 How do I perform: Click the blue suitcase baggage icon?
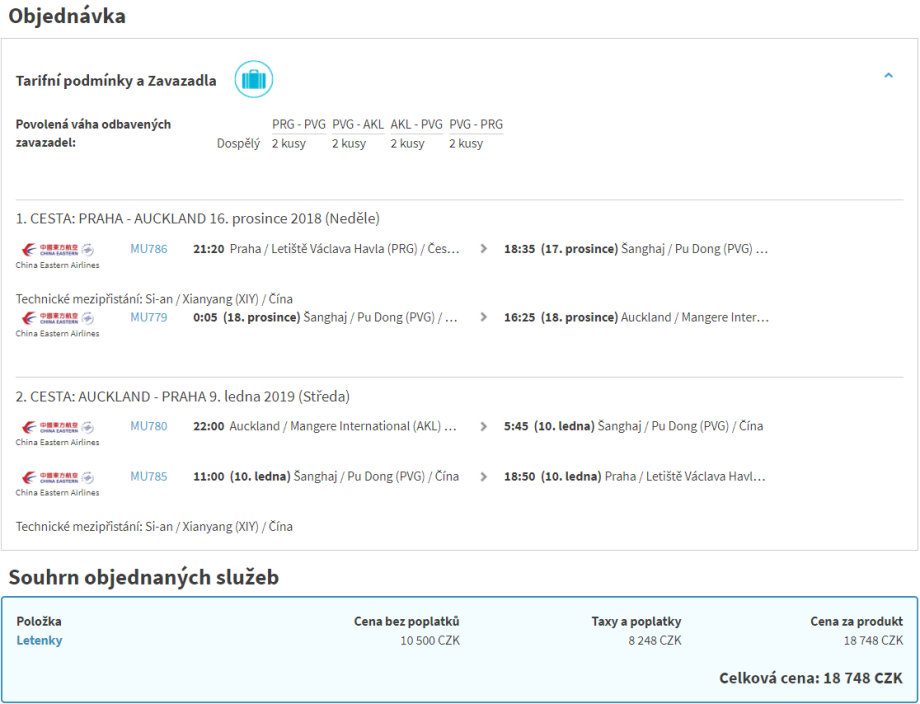pos(254,80)
